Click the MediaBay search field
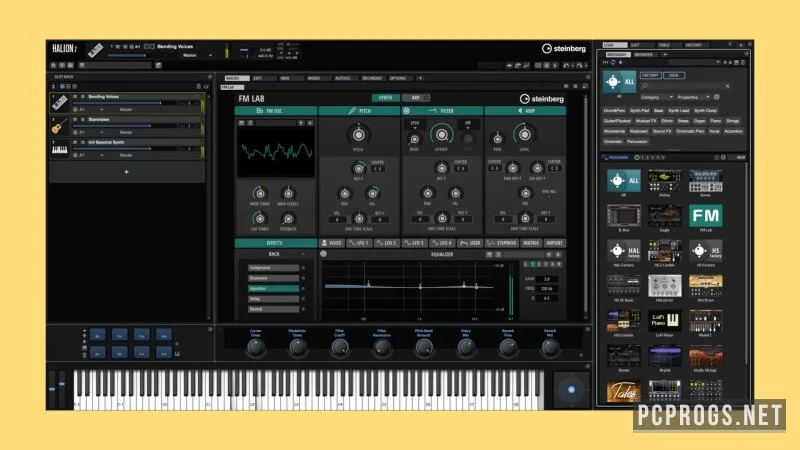Screen dimensions: 800x450 click(x=686, y=86)
